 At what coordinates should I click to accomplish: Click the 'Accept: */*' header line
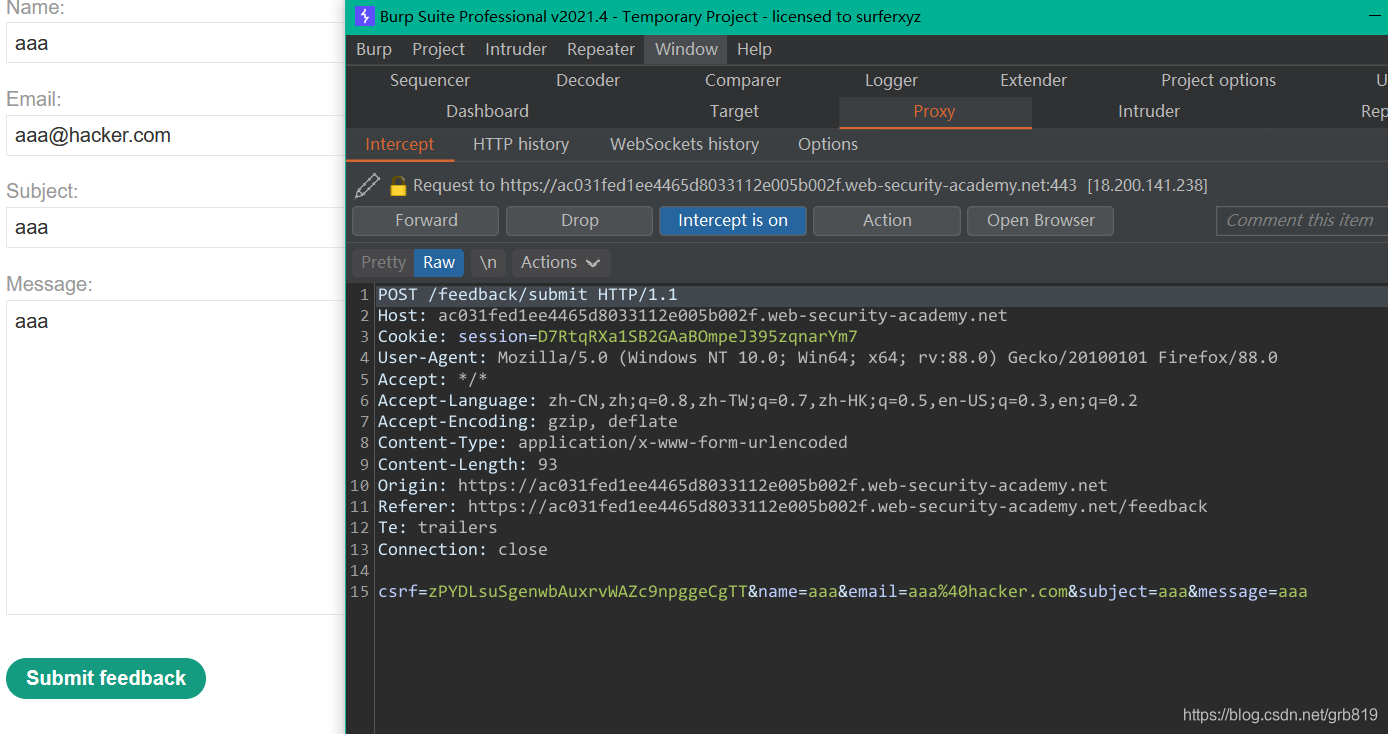[x=432, y=379]
